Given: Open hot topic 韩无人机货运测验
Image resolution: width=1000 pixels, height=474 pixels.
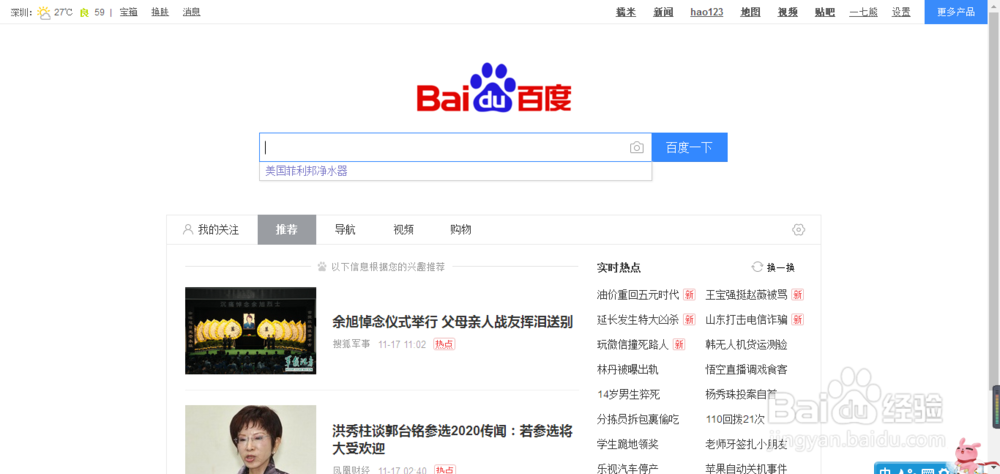Looking at the screenshot, I should pyautogui.click(x=746, y=344).
